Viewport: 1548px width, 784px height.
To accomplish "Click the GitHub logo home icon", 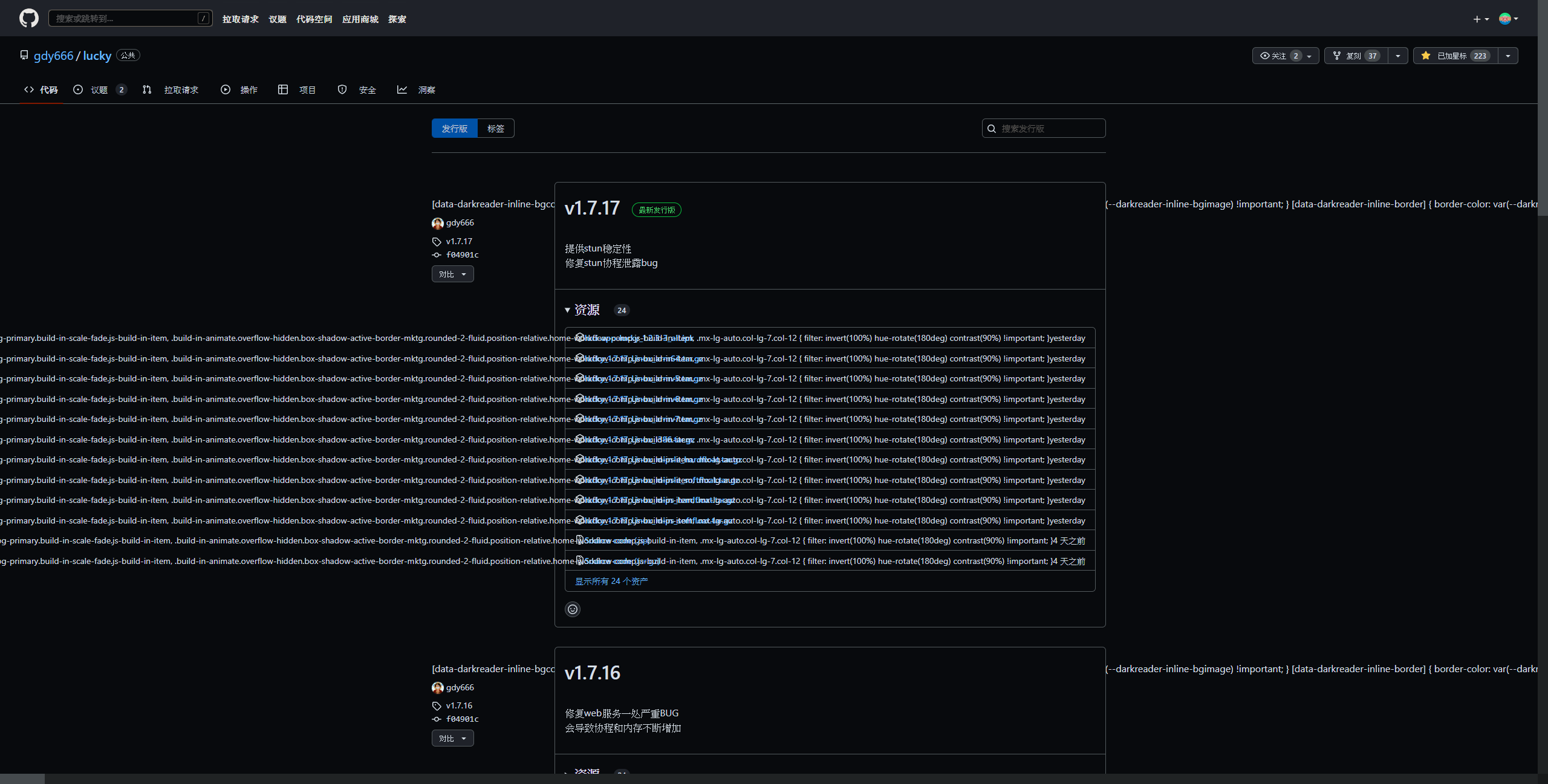I will 28,18.
